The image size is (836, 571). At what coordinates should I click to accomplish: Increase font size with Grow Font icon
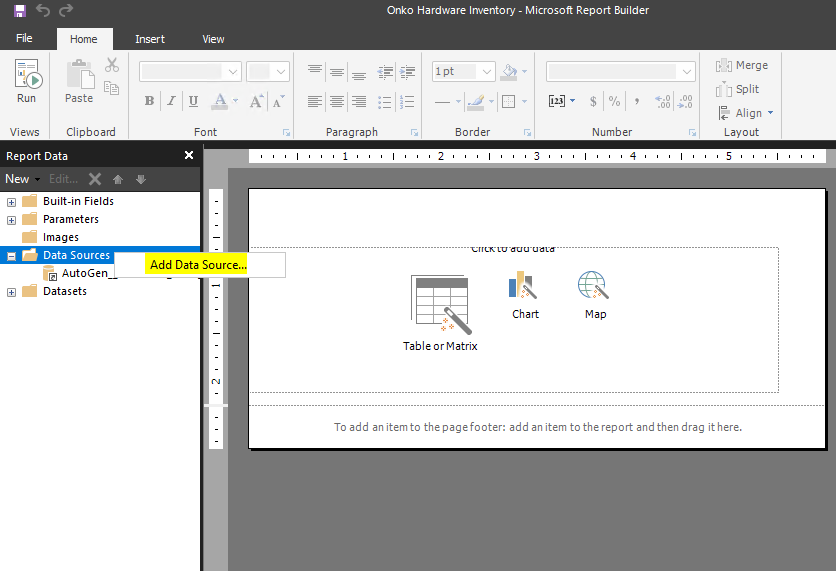click(256, 101)
